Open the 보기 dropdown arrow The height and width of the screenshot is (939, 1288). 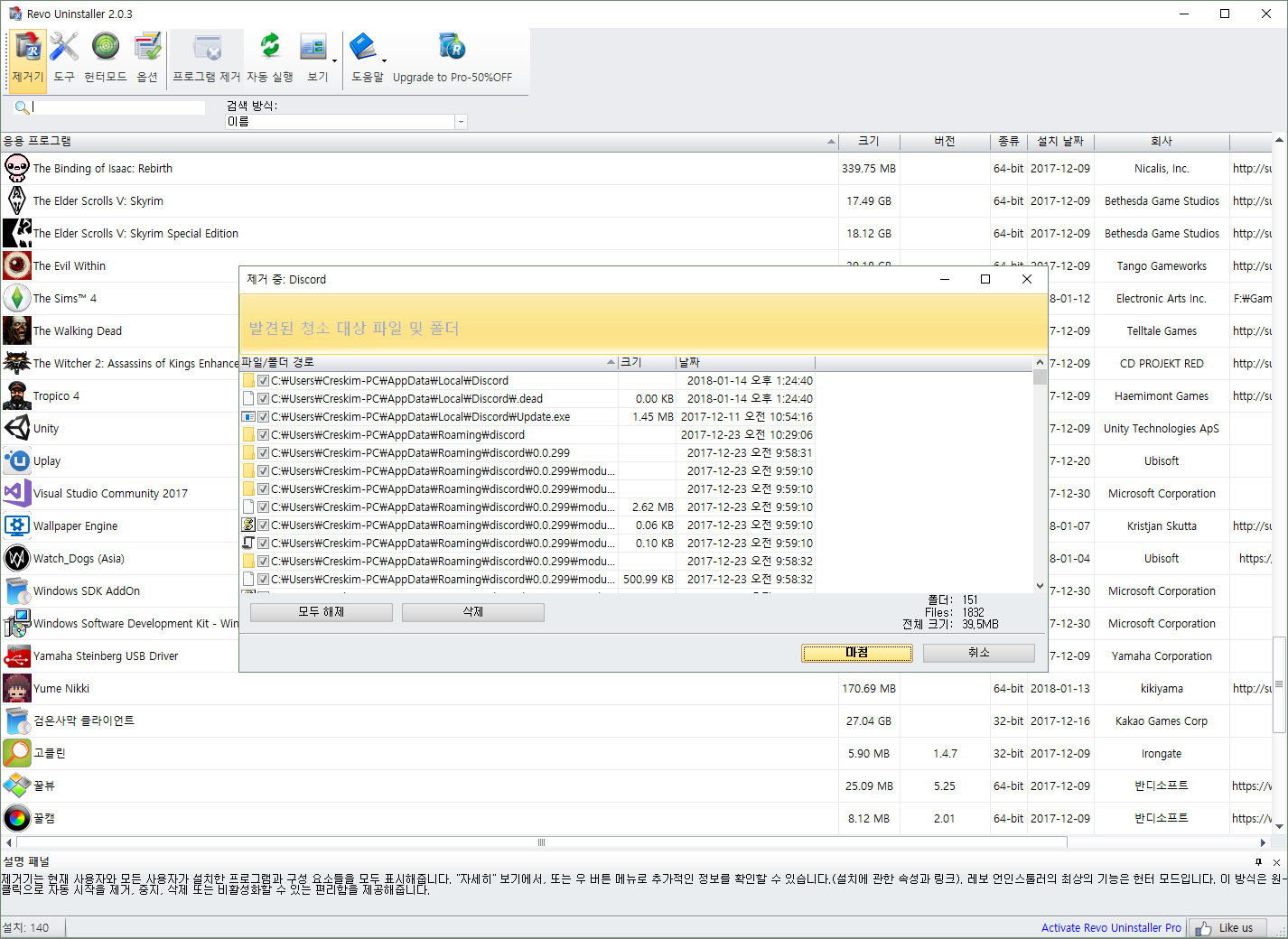tap(334, 60)
